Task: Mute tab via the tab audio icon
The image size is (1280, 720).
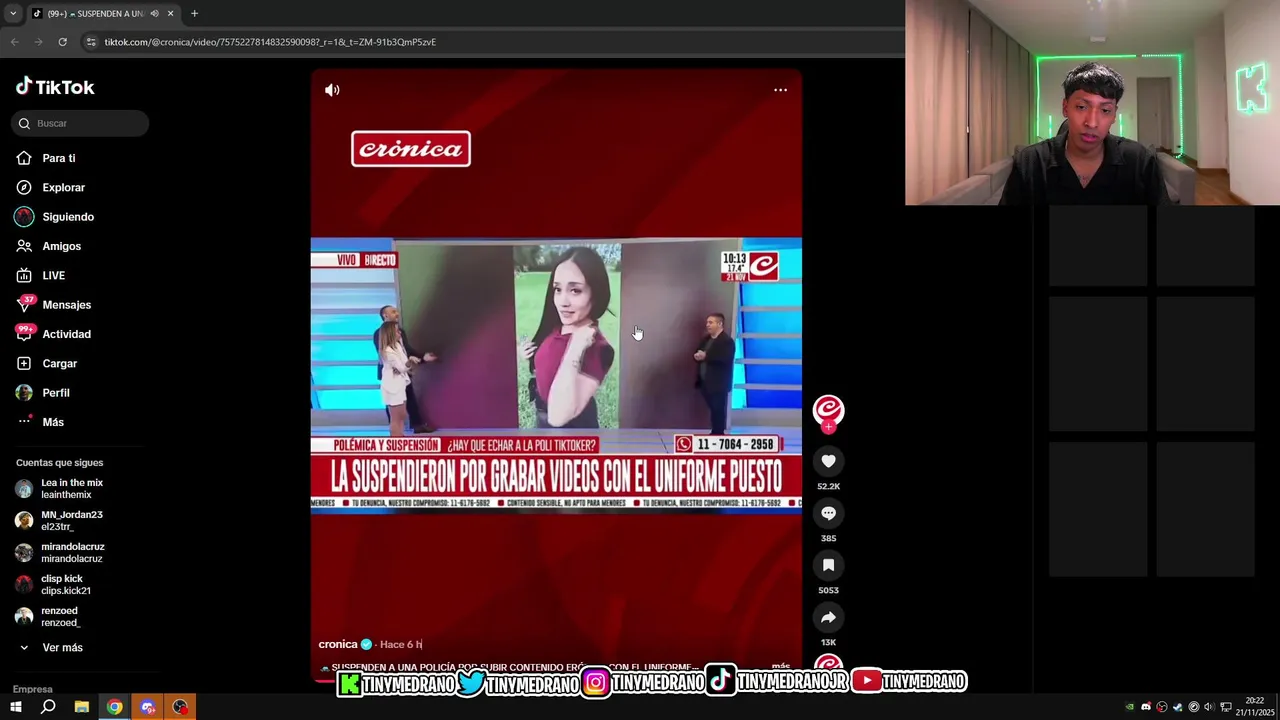Action: [154, 14]
